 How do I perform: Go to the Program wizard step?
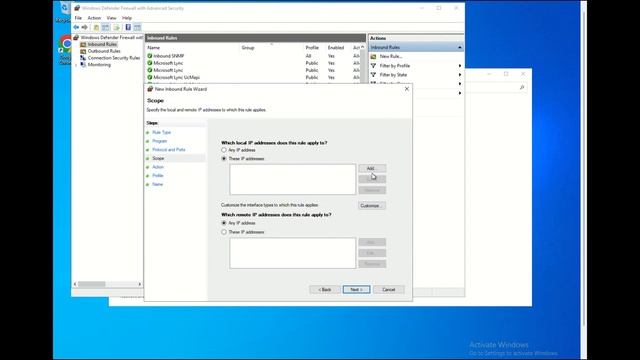pos(160,141)
